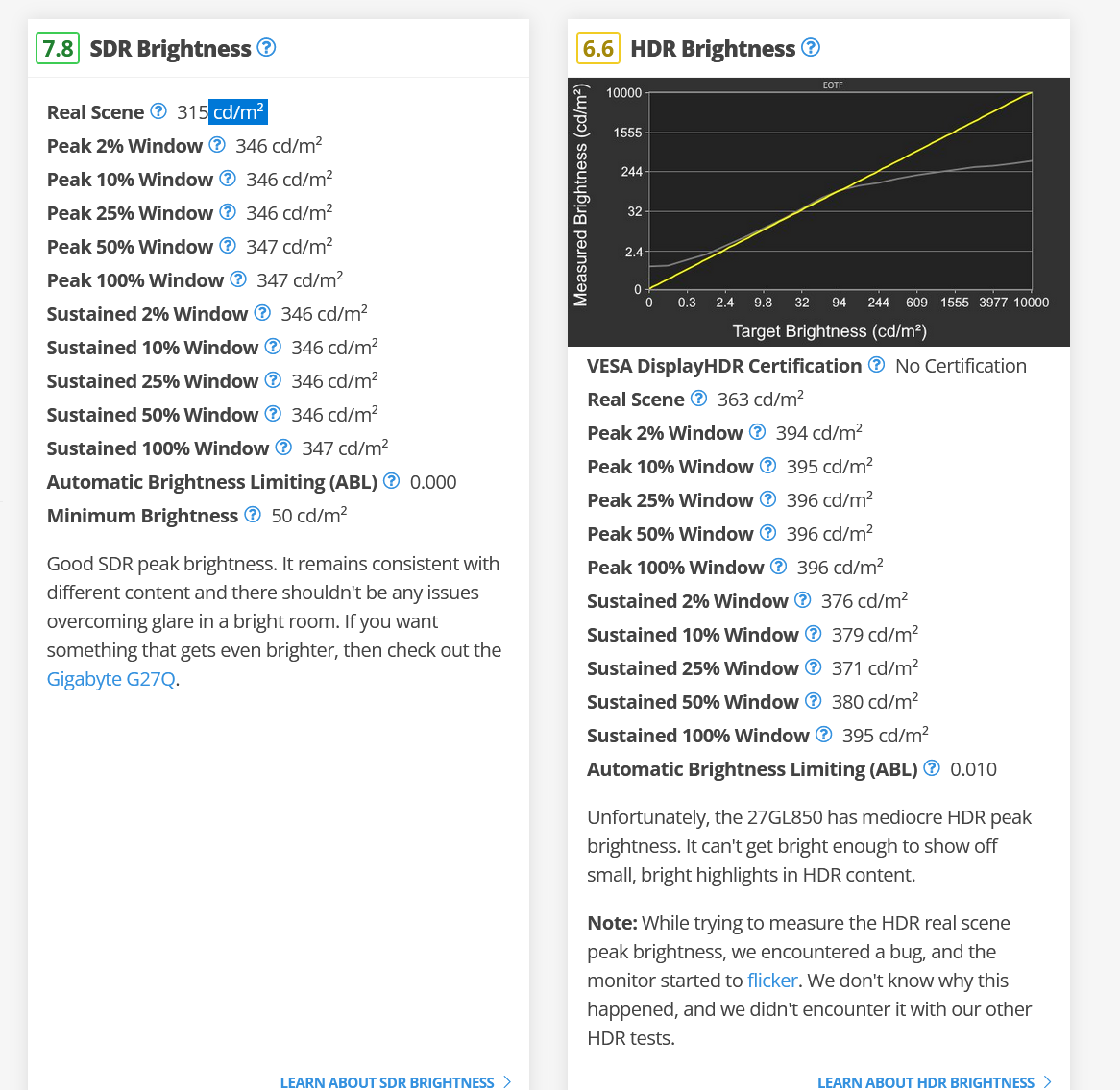This screenshot has width=1120, height=1090.
Task: Open the Sustained 2% Window help under SDR
Action: [x=262, y=313]
